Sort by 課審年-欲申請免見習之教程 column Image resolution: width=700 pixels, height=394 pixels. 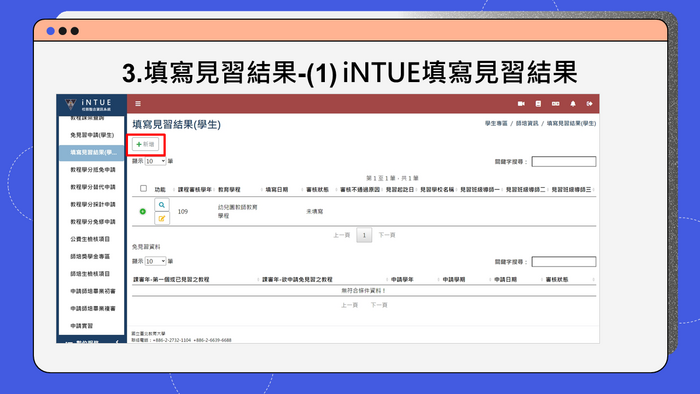tap(297, 280)
